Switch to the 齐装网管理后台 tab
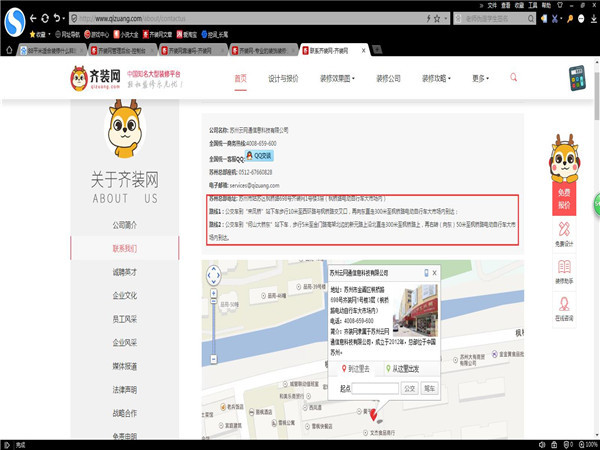The image size is (600, 450). (122, 50)
